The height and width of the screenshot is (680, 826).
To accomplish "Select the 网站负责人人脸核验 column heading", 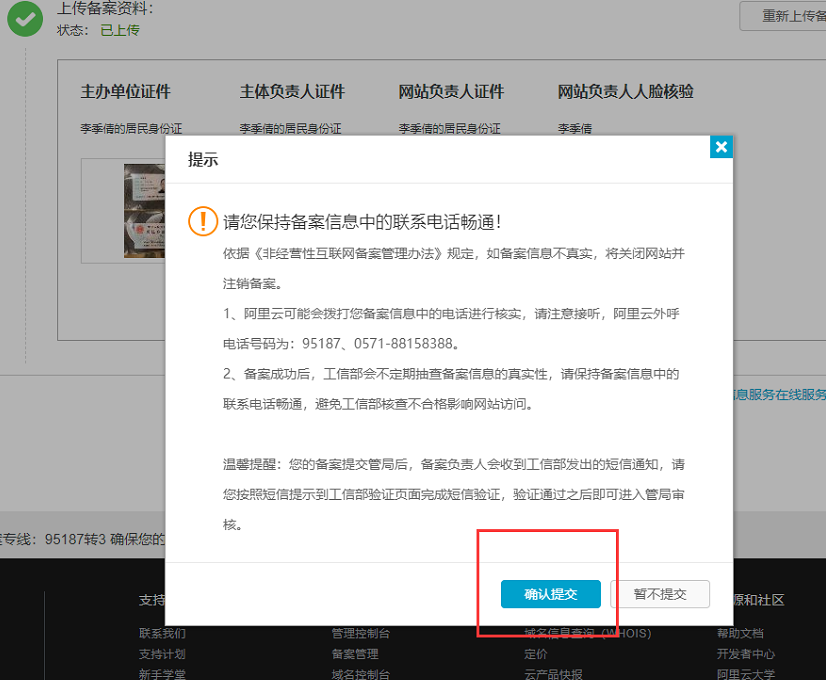I will (625, 92).
